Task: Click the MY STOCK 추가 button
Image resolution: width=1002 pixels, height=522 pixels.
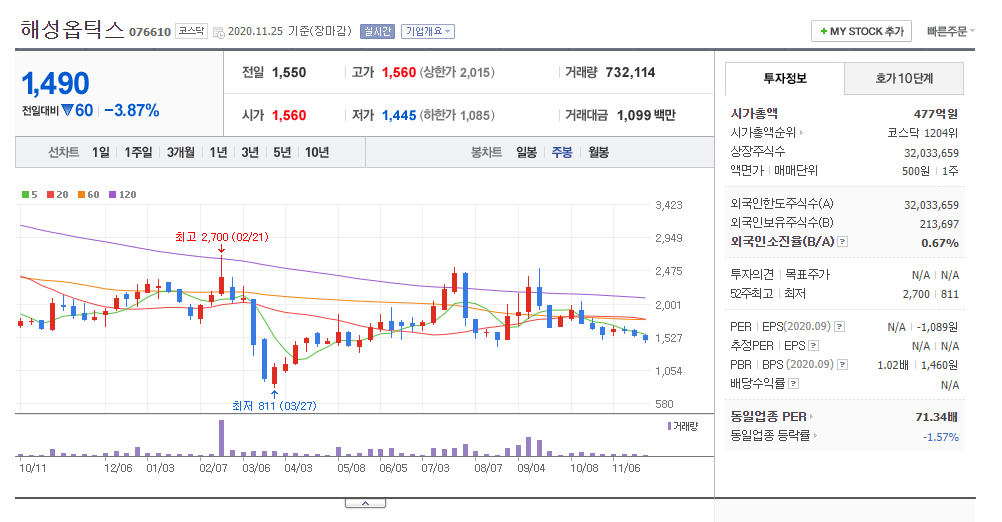Action: pyautogui.click(x=861, y=31)
